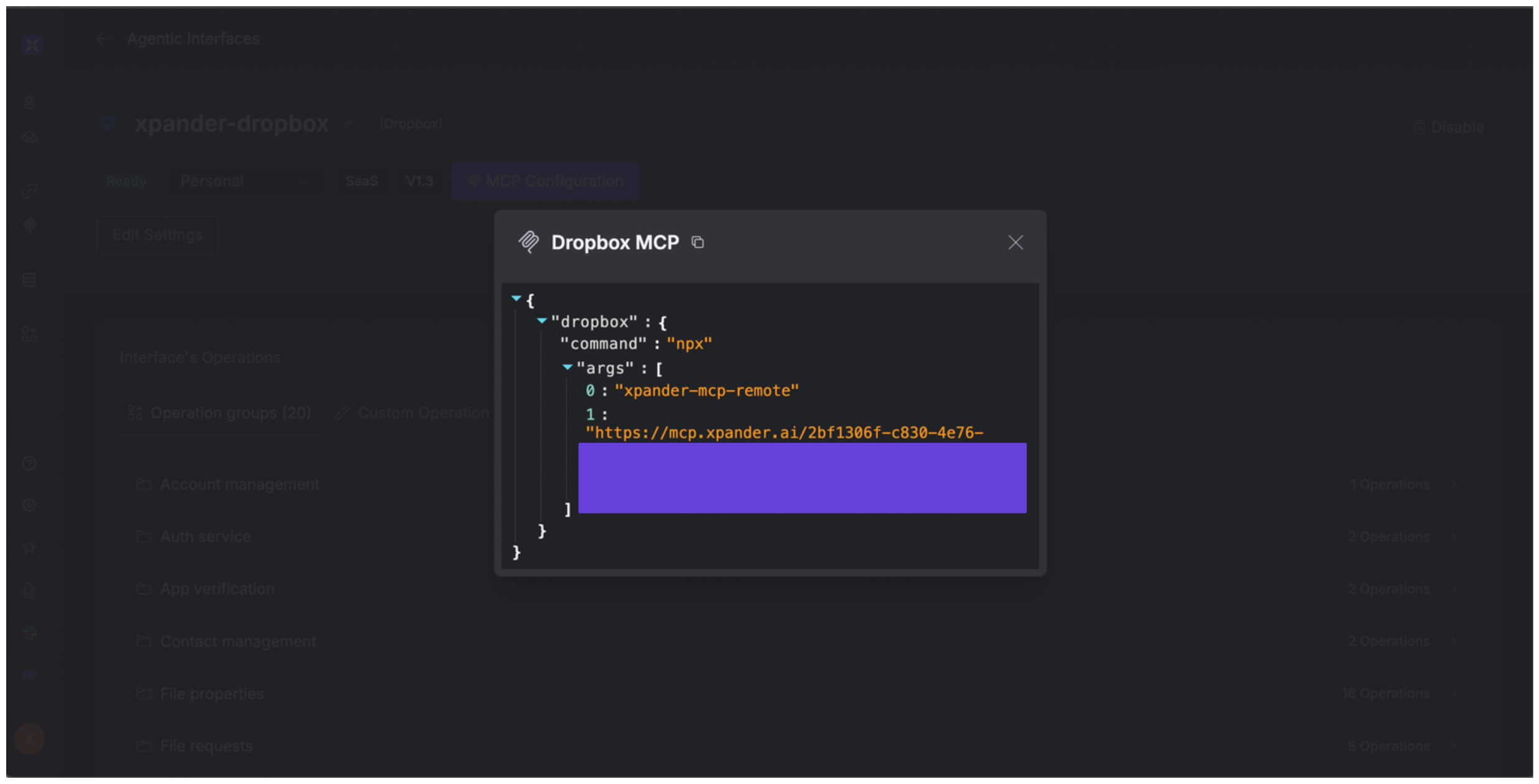Go back to Agentic Interfaces
Viewport: 1539px width, 784px height.
tap(103, 39)
